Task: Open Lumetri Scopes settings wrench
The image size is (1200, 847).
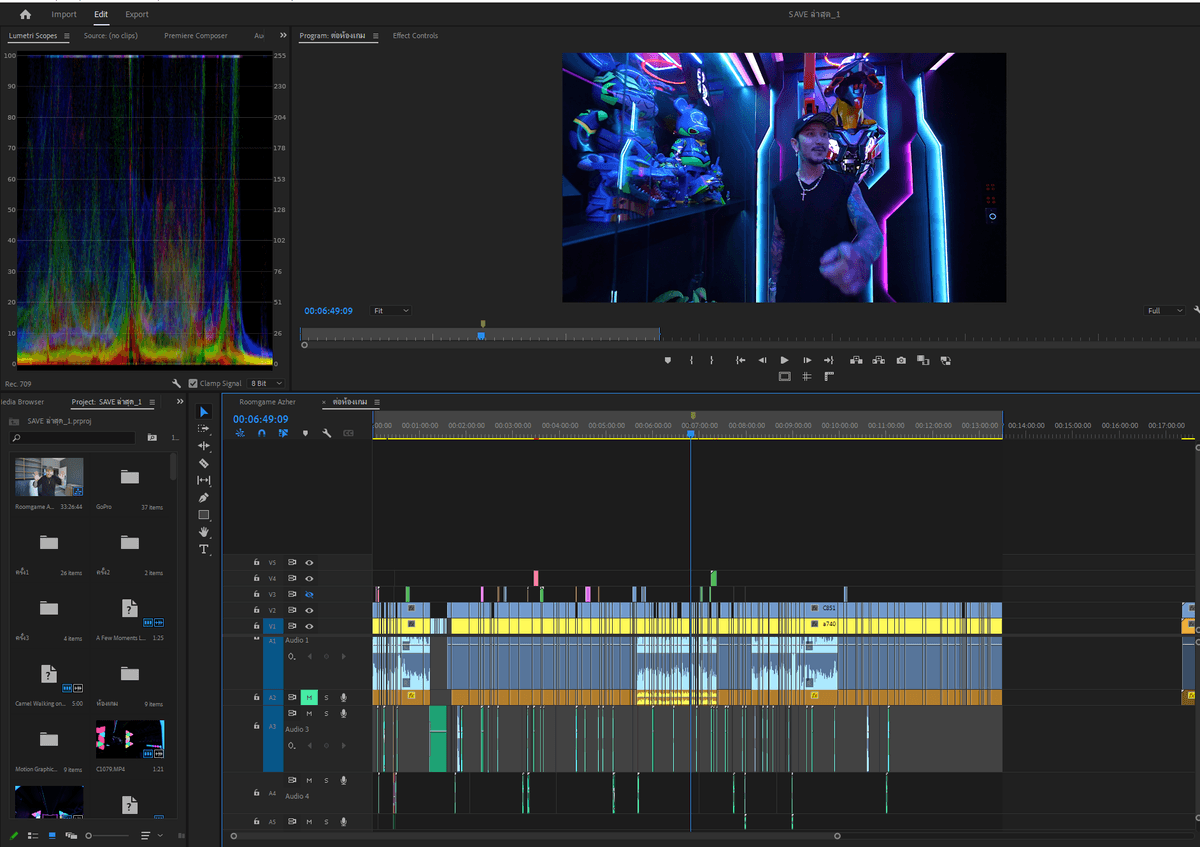Action: coord(177,383)
